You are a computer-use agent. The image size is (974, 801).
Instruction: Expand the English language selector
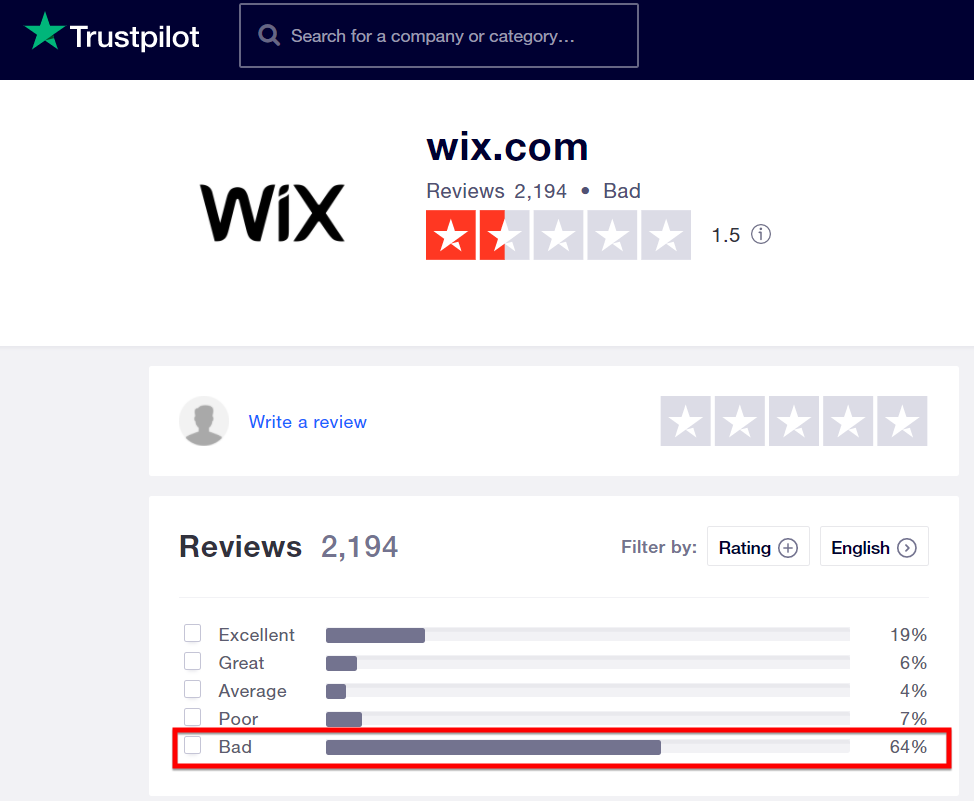click(x=873, y=546)
